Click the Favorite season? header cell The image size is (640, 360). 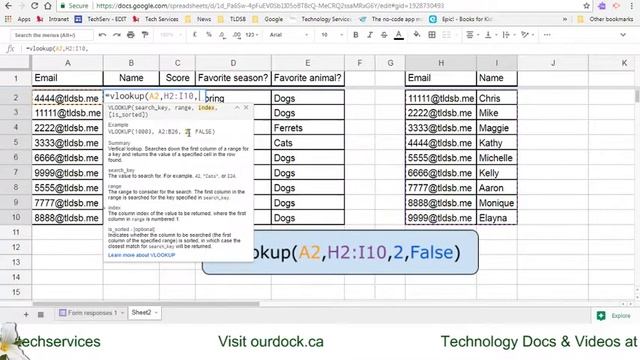(x=233, y=78)
